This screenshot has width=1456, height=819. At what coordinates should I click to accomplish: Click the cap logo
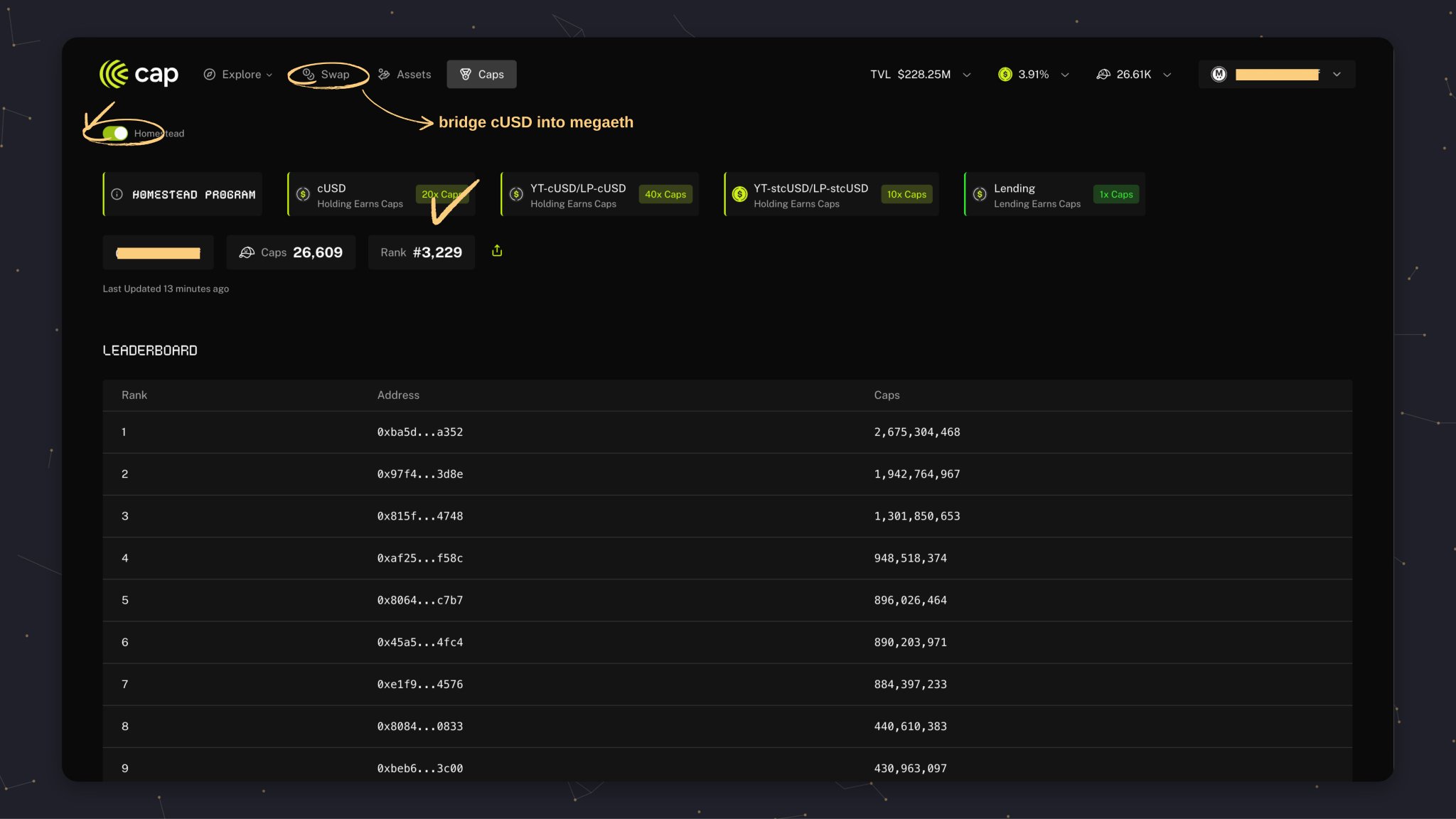pos(139,74)
